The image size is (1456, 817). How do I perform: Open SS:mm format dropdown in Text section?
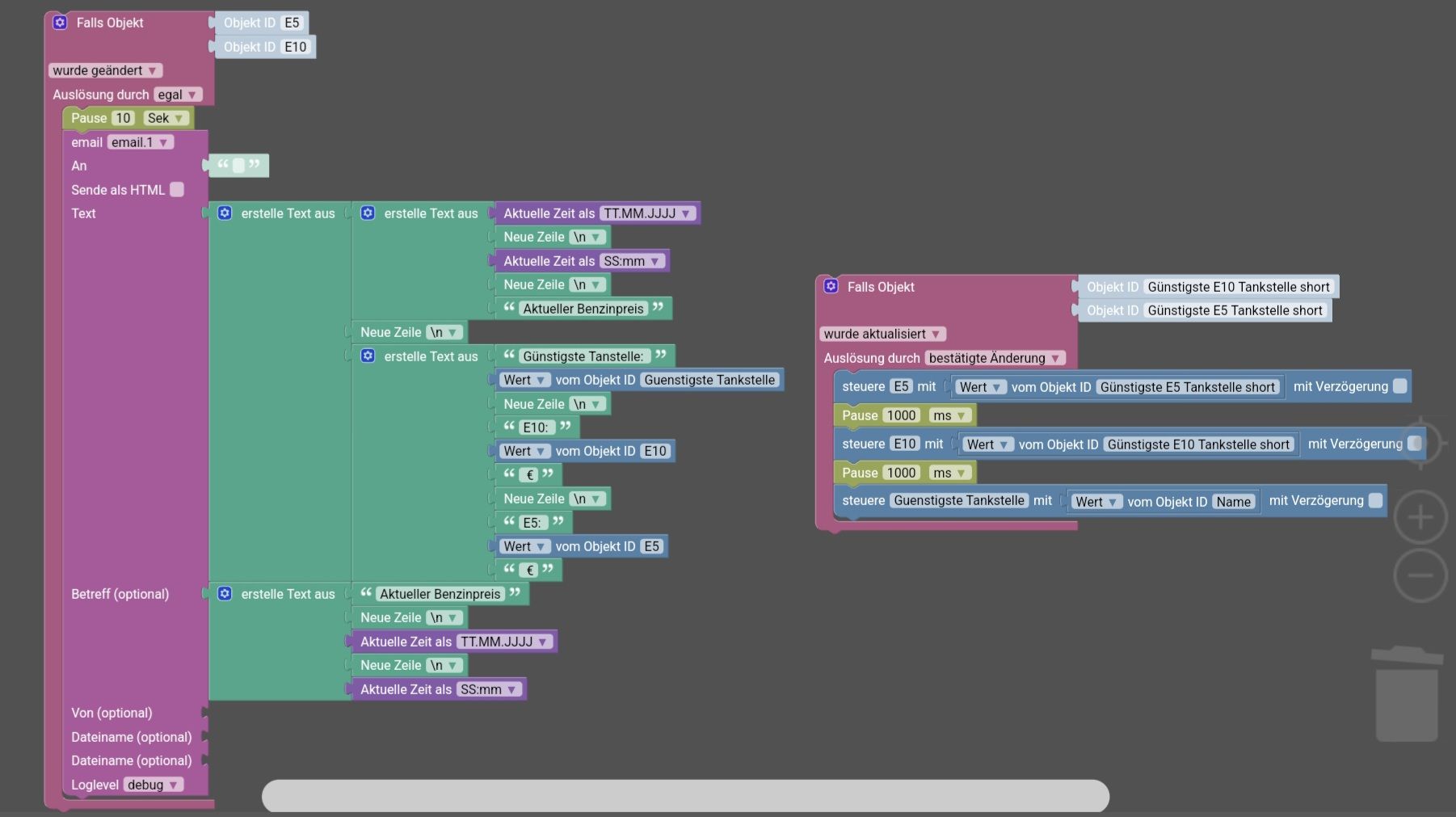coord(632,261)
